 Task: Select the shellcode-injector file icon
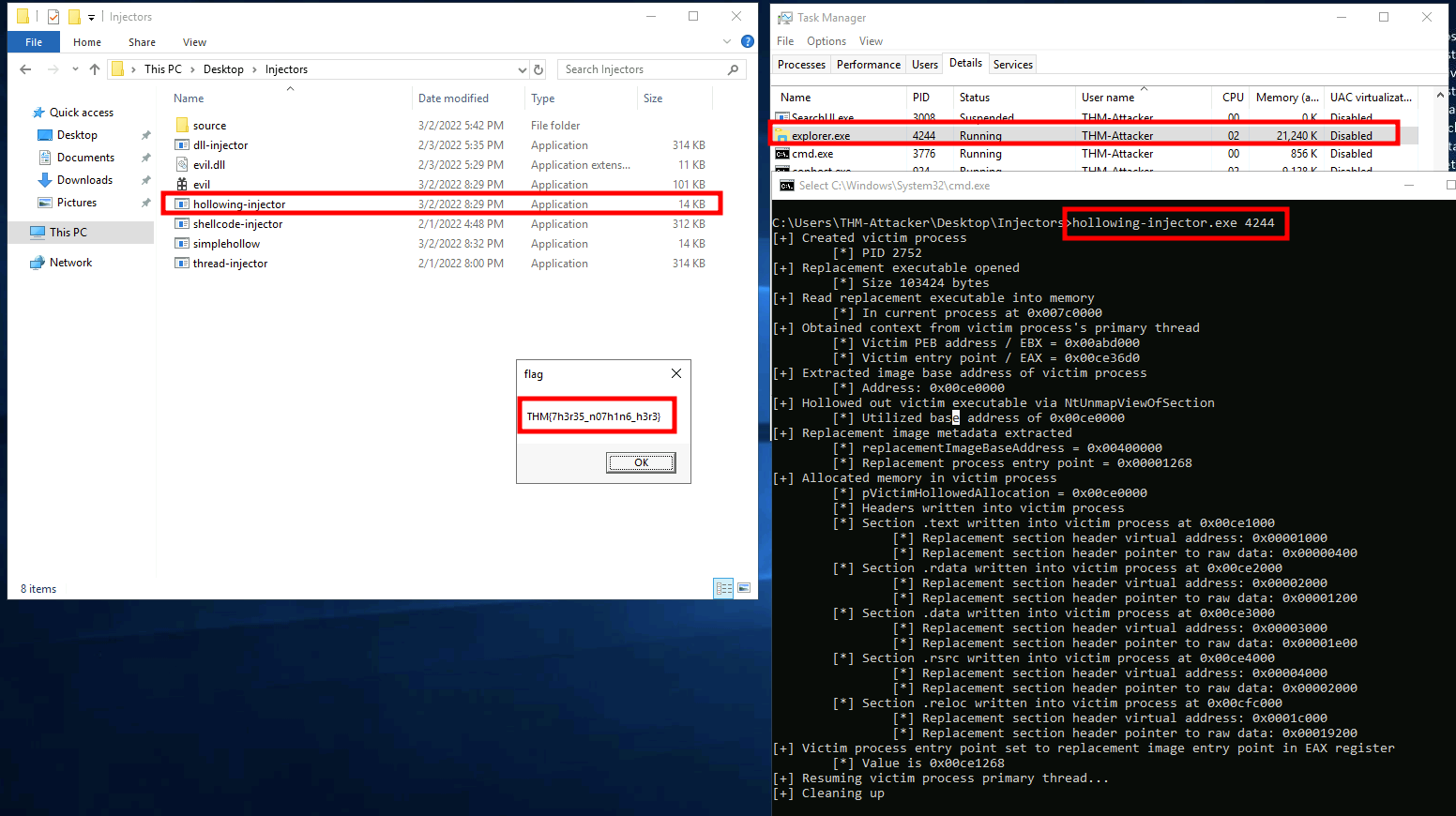click(182, 224)
